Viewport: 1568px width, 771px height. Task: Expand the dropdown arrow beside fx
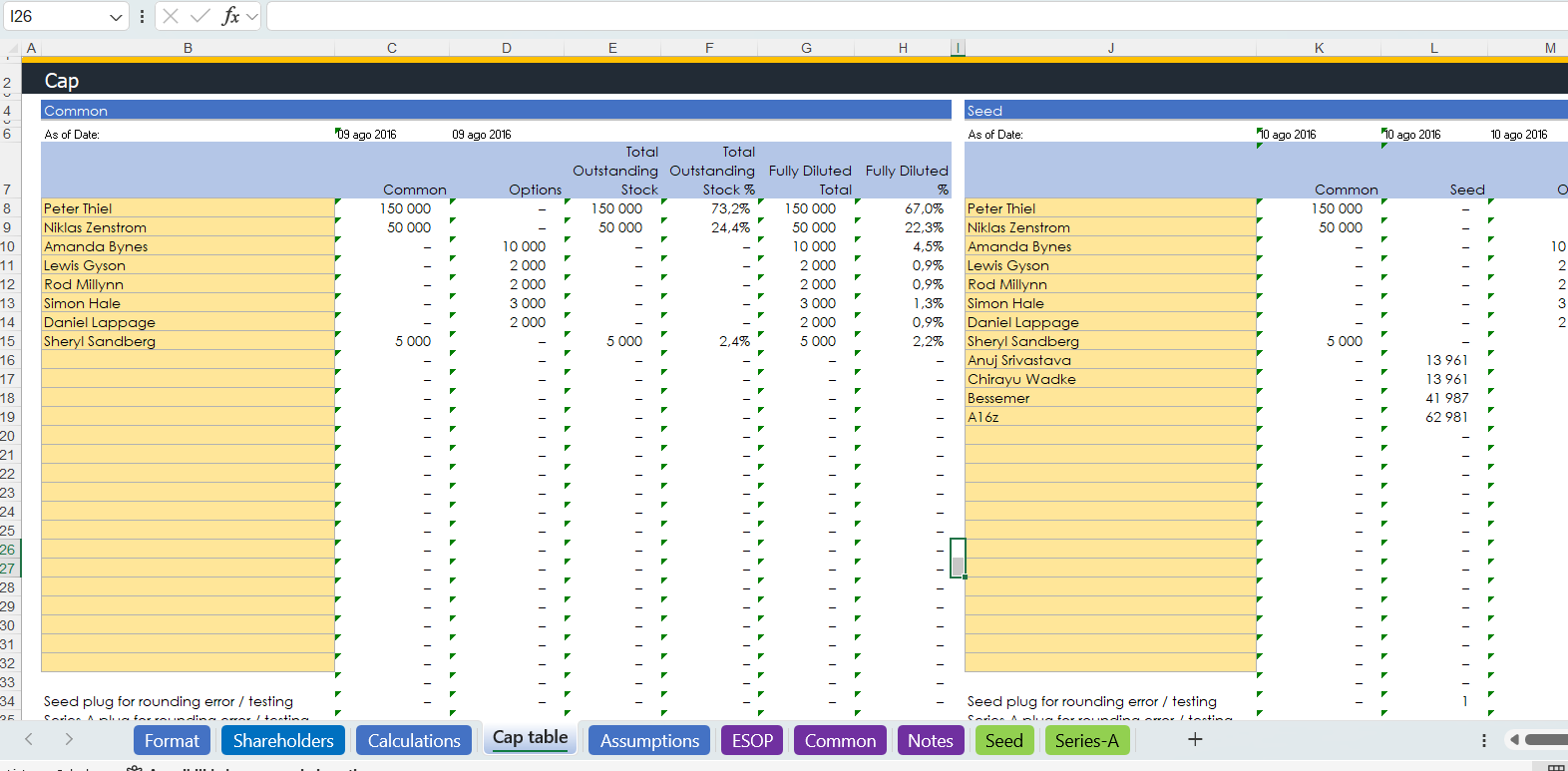click(252, 16)
